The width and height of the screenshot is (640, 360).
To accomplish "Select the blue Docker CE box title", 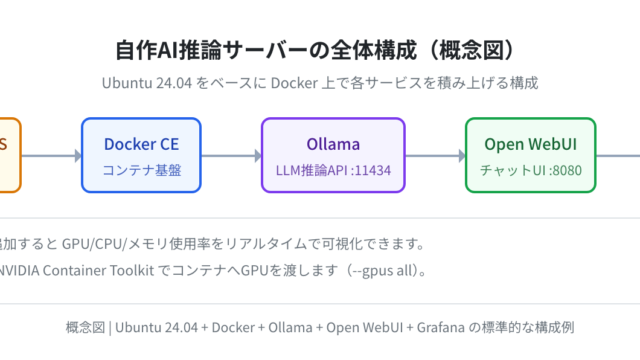I will point(141,144).
